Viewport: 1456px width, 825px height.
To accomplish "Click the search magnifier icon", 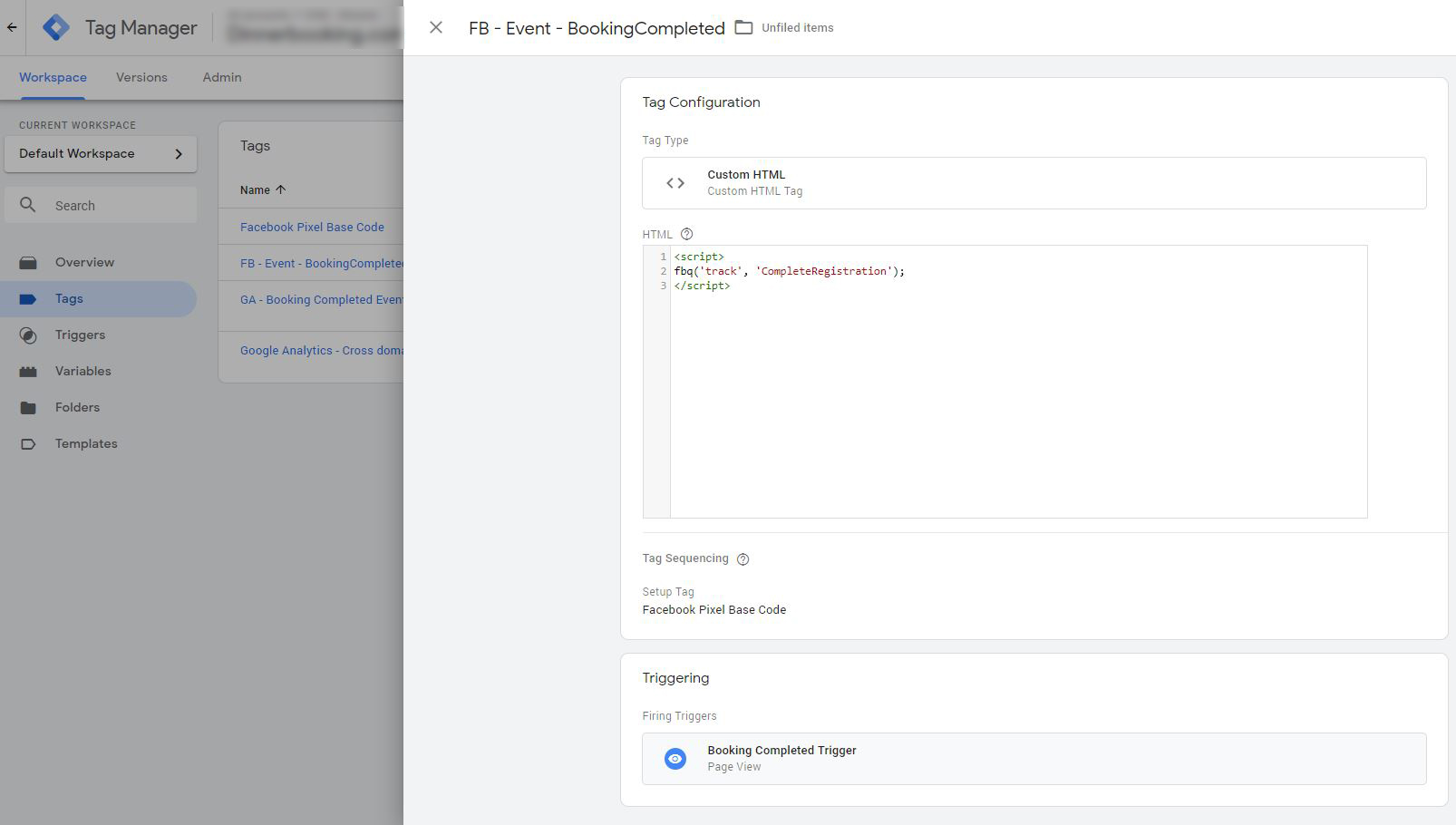I will (28, 205).
